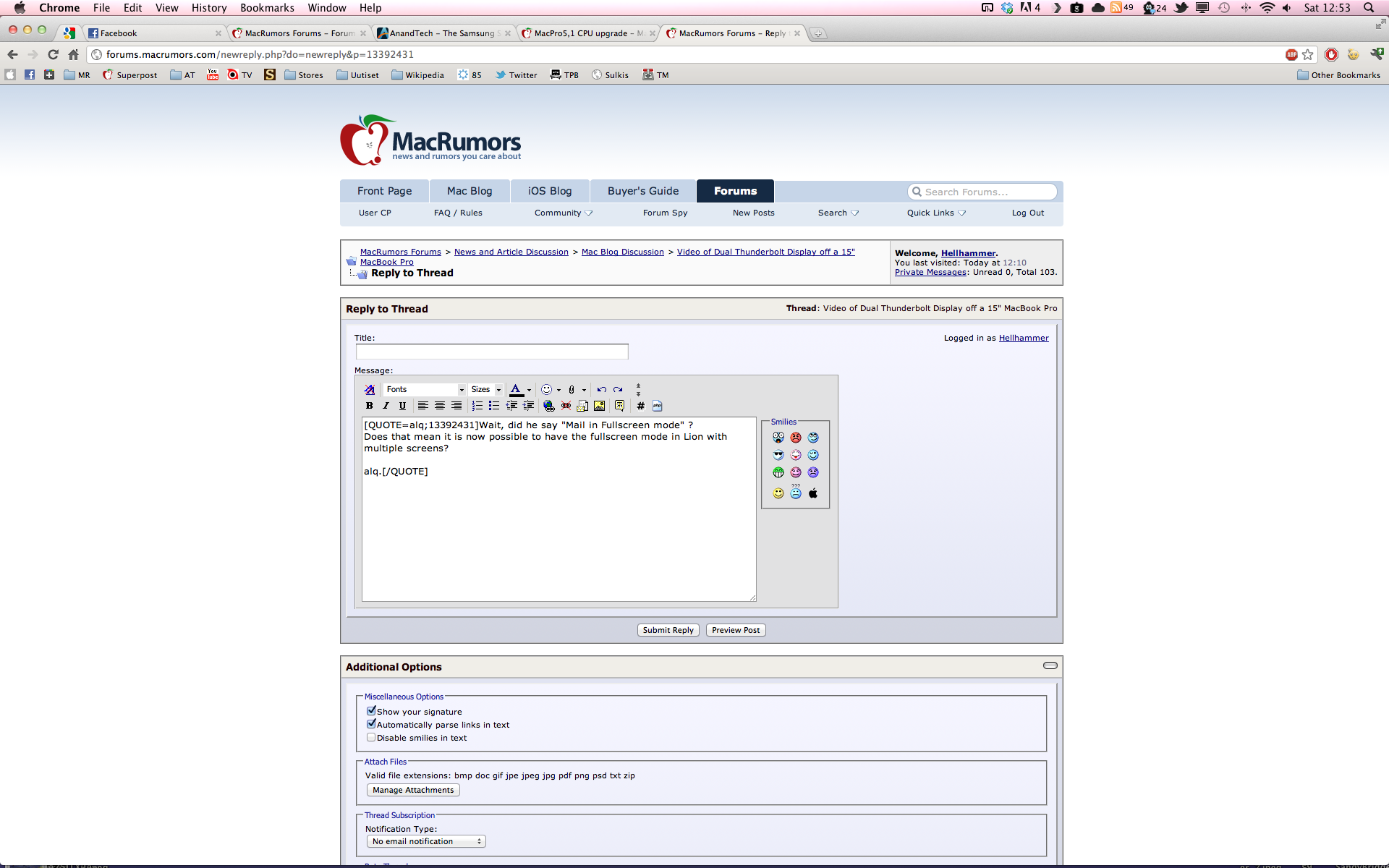Open the Private Messages link
The width and height of the screenshot is (1389, 868).
[930, 272]
